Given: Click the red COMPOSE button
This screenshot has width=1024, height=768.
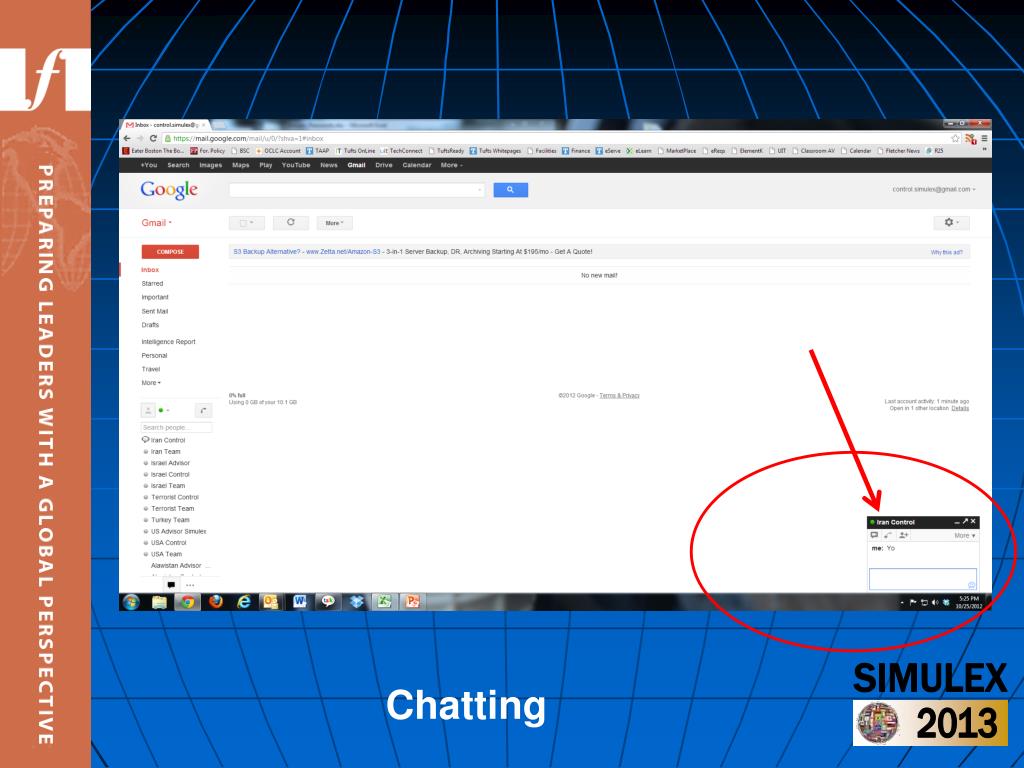Looking at the screenshot, I should tap(170, 251).
